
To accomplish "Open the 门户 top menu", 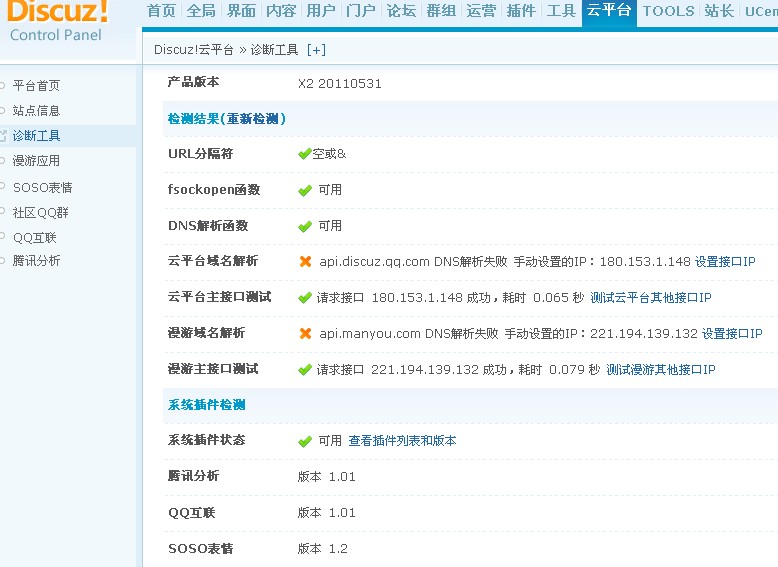I will pyautogui.click(x=361, y=10).
